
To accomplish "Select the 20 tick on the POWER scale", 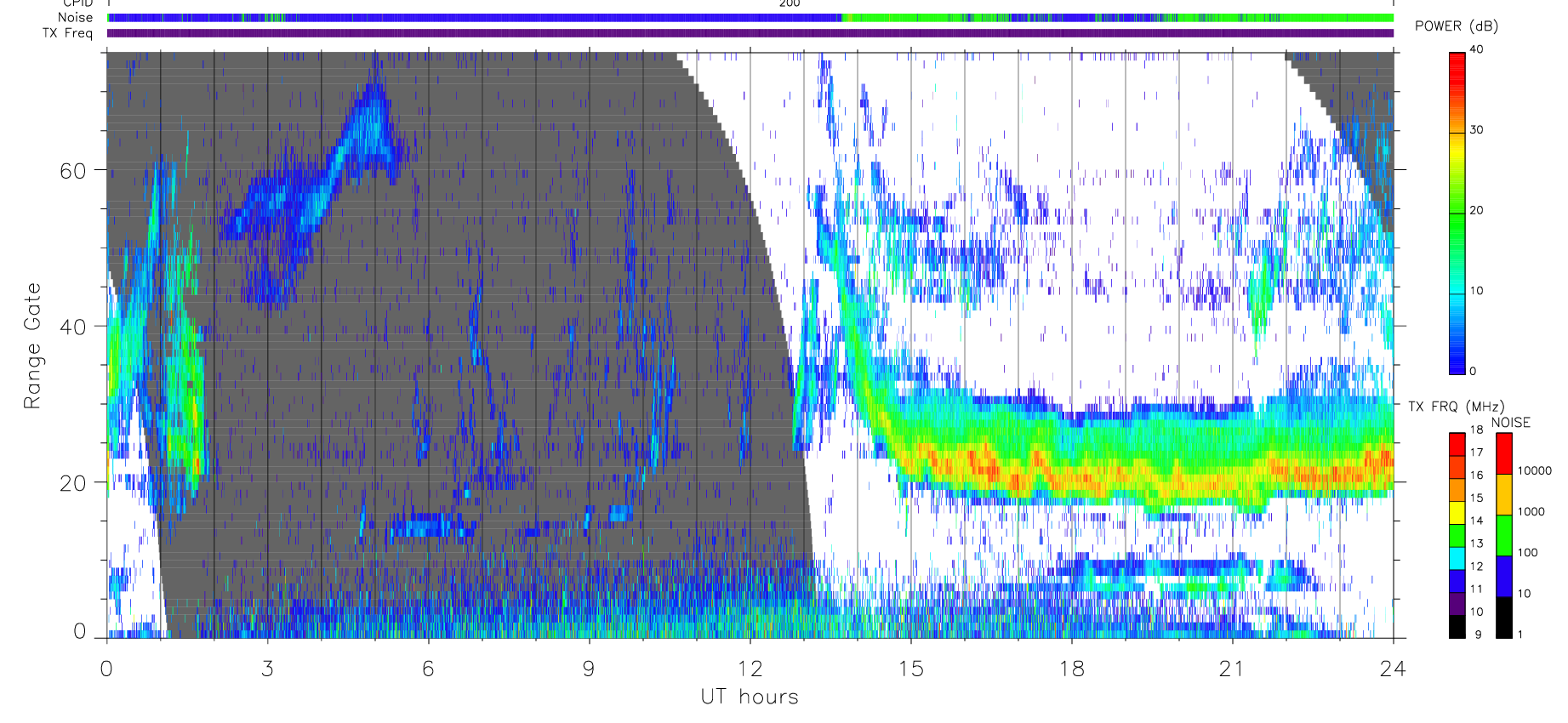I will point(1476,210).
